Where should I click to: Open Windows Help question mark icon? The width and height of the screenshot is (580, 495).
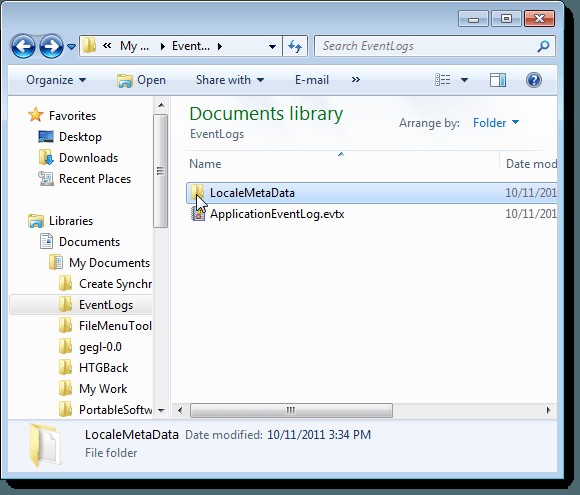pyautogui.click(x=534, y=80)
